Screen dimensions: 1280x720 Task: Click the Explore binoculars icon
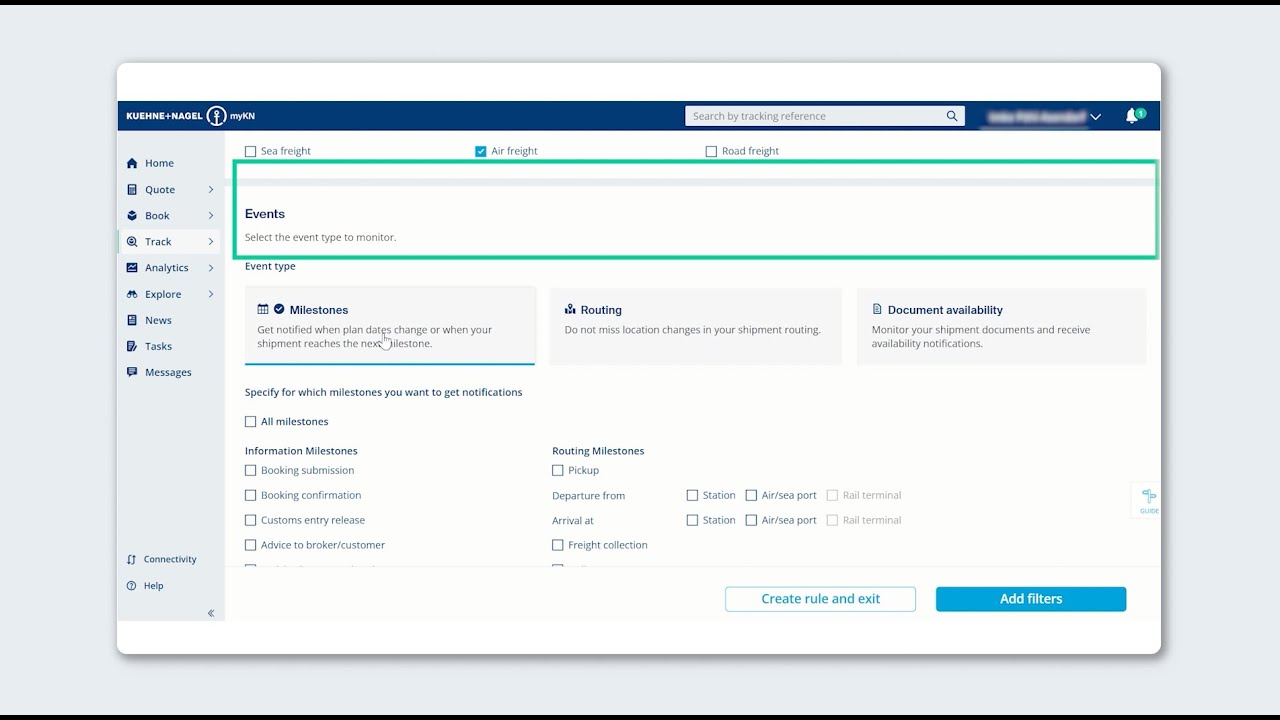tap(132, 294)
